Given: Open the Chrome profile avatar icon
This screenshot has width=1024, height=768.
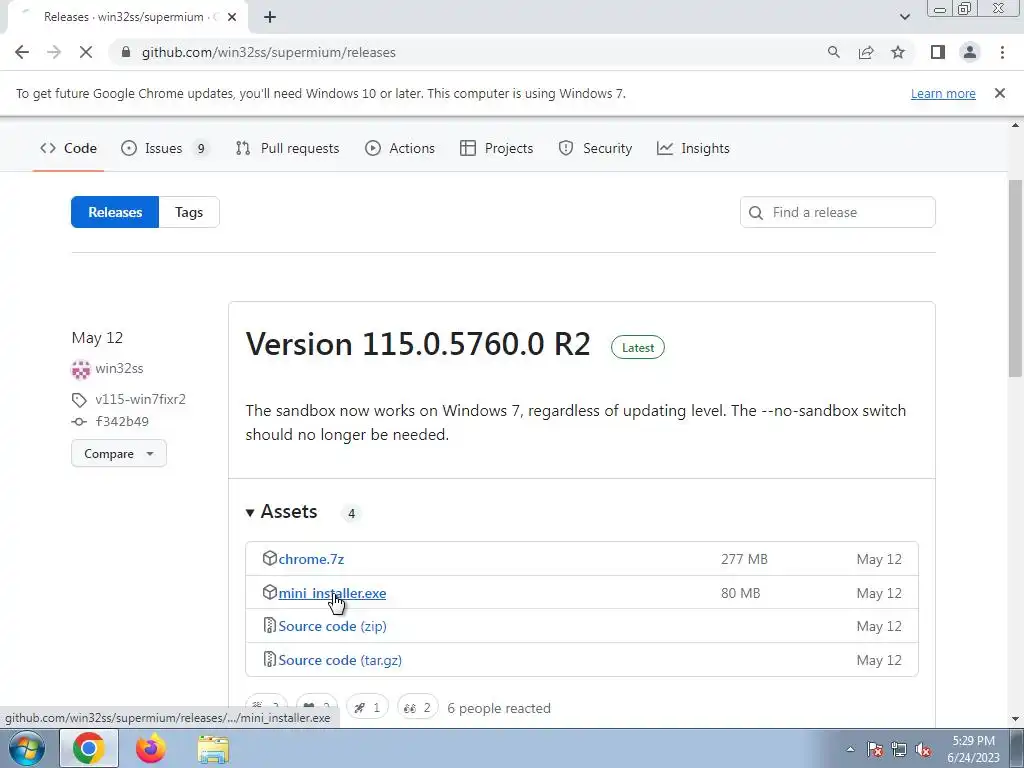Looking at the screenshot, I should (x=970, y=52).
